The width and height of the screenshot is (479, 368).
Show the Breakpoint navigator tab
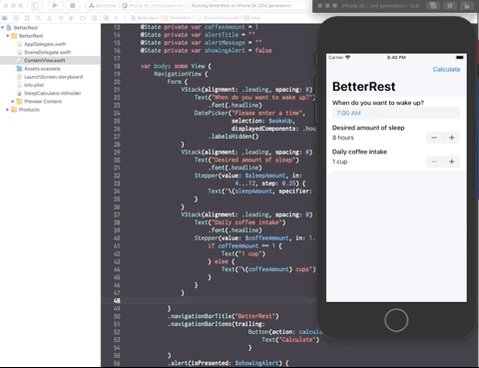(83, 18)
